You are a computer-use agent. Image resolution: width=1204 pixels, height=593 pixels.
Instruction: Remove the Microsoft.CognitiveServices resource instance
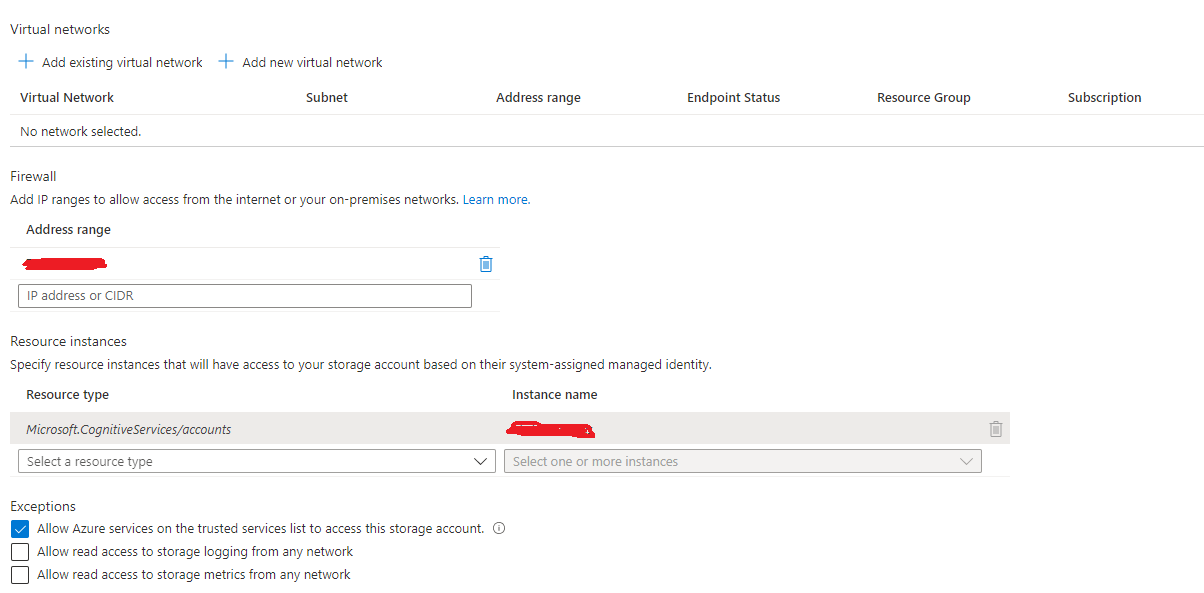coord(995,428)
